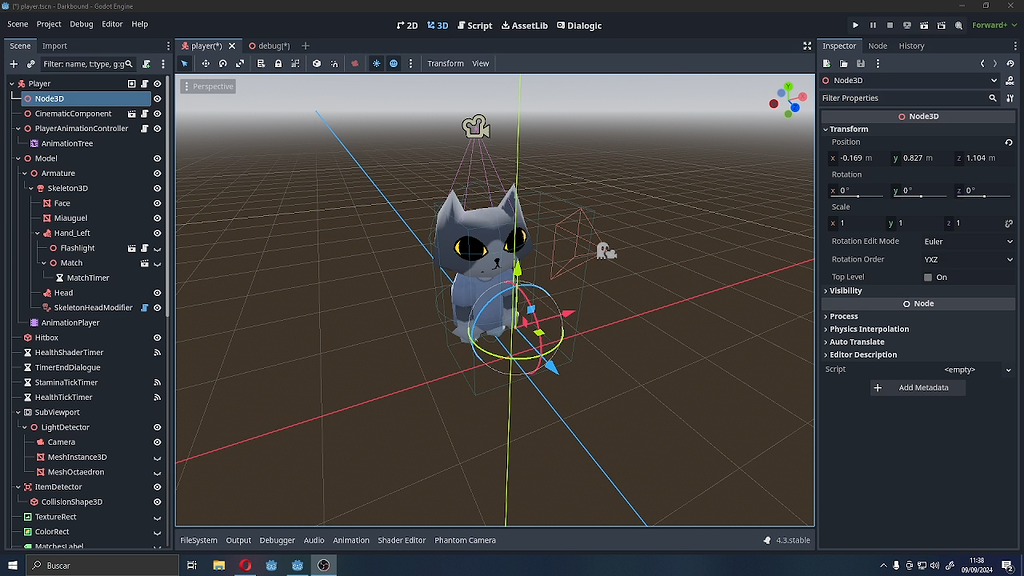Open Phantom Camera bottom panel

[x=465, y=540]
